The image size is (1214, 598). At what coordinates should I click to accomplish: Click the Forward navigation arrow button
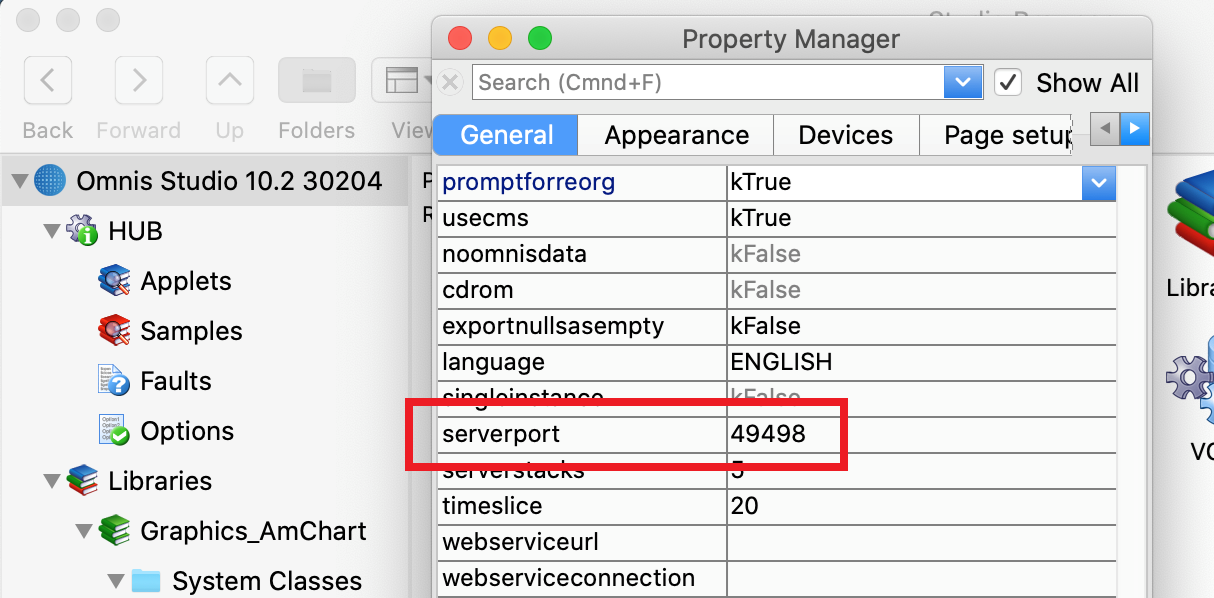coord(139,80)
